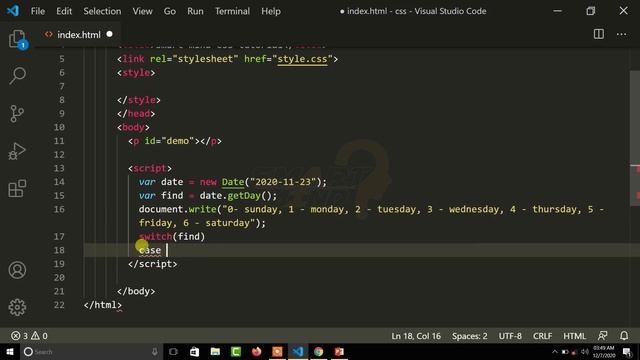Open the Windows Start menu
The width and height of the screenshot is (640, 360).
(10, 351)
